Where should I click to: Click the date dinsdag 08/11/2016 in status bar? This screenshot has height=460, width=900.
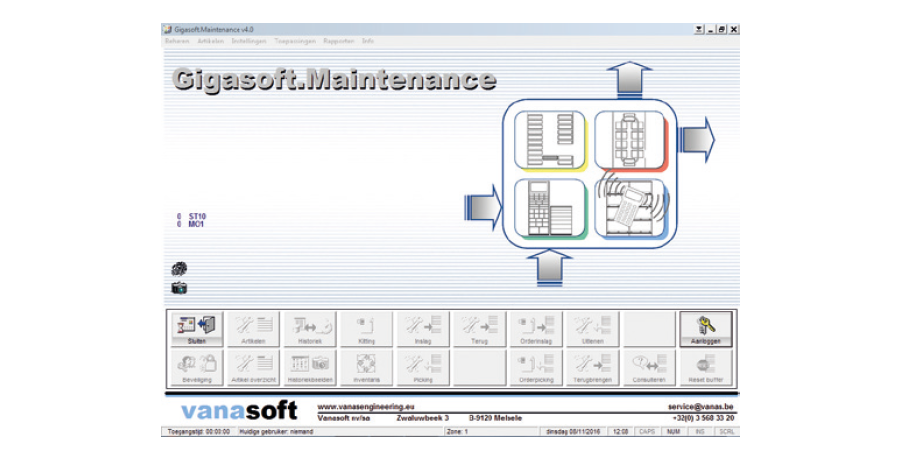coord(573,431)
